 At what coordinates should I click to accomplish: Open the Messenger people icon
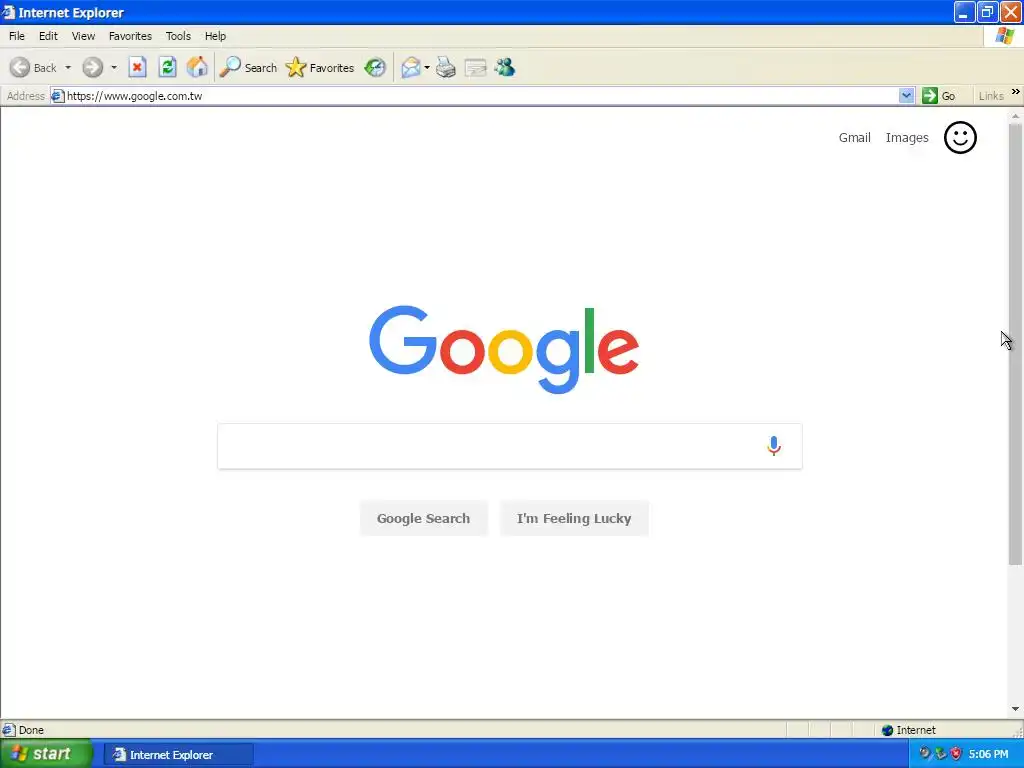[x=505, y=67]
